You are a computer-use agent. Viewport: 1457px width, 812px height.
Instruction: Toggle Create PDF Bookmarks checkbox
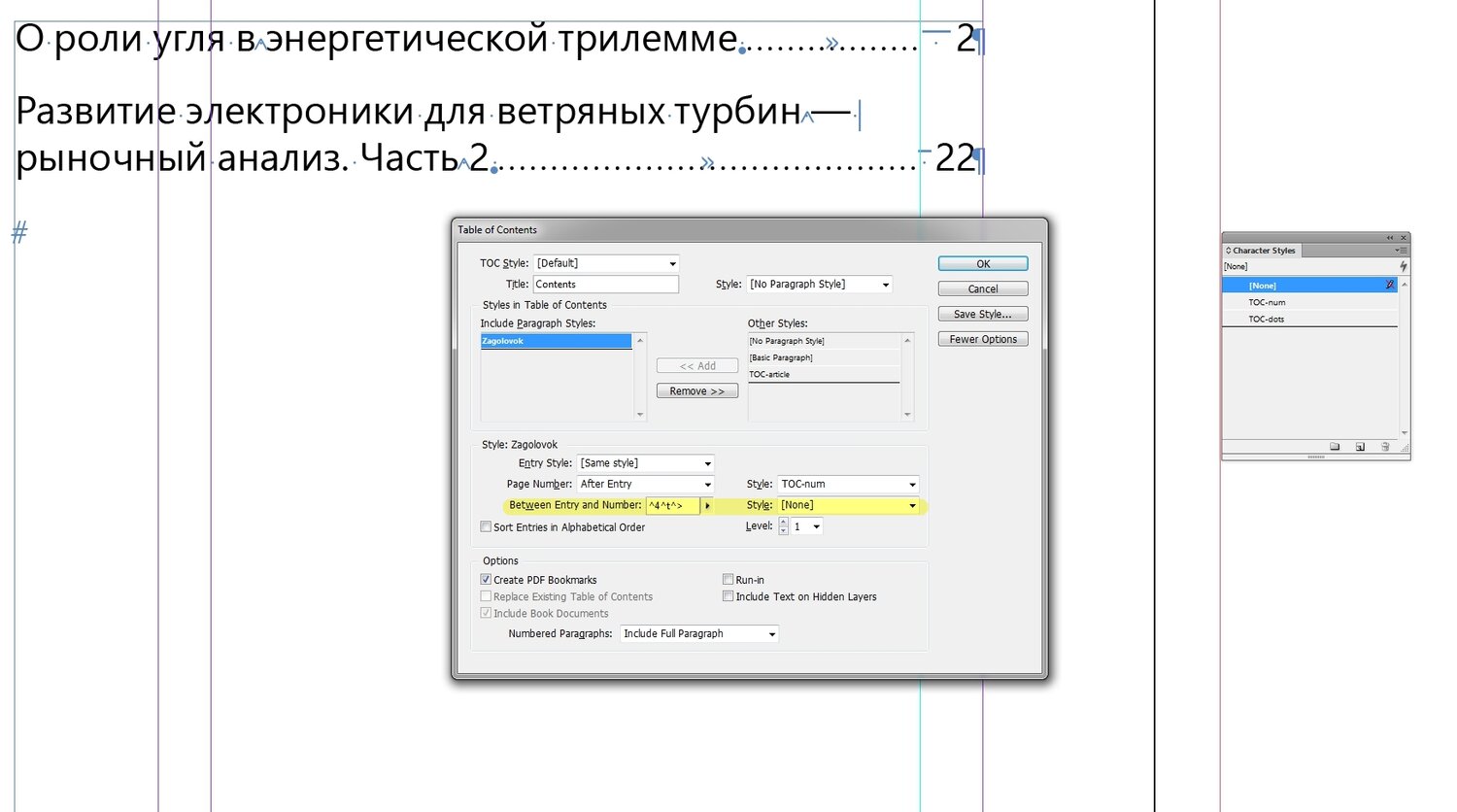click(486, 580)
